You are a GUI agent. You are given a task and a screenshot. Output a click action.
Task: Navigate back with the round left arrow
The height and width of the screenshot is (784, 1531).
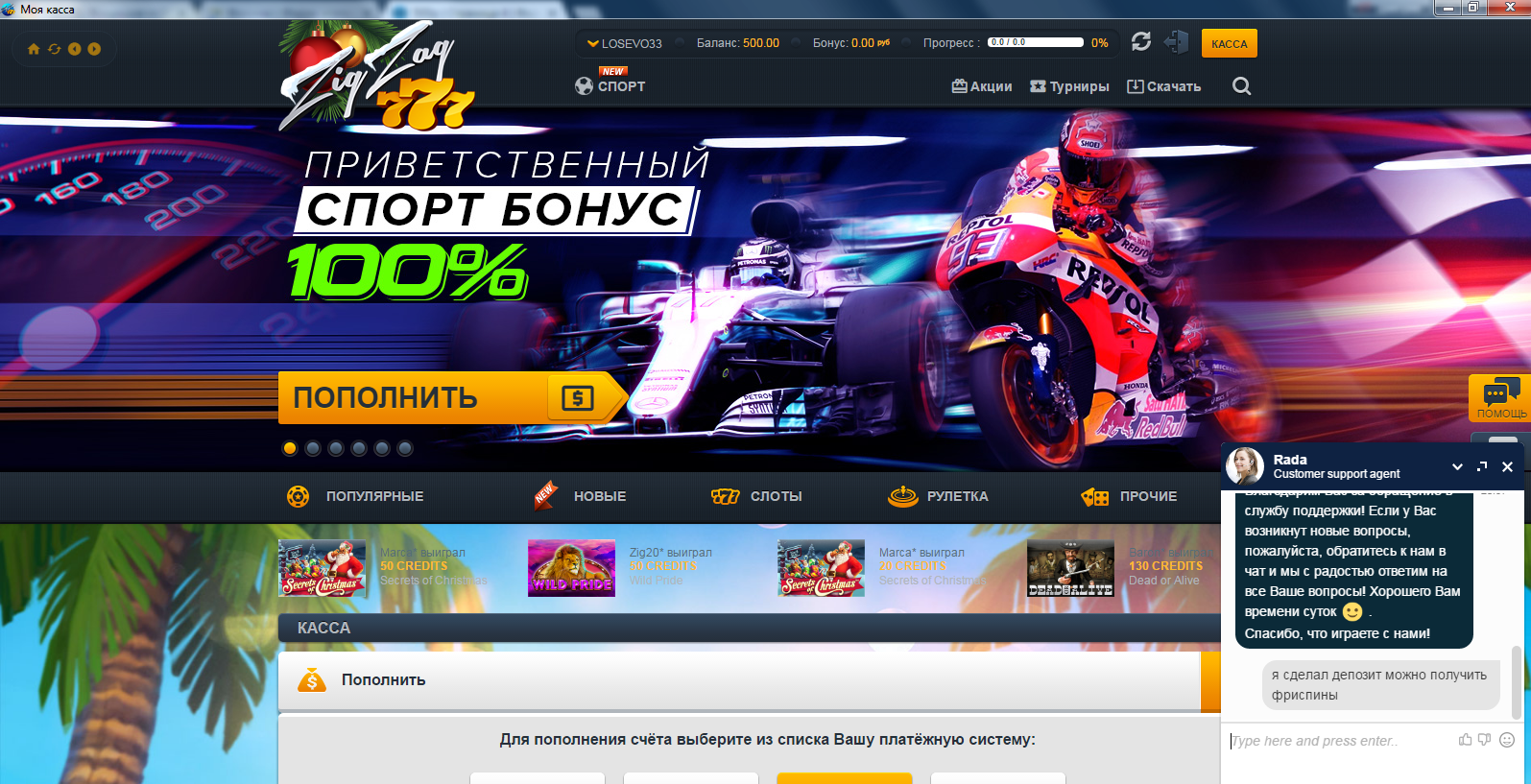coord(74,49)
